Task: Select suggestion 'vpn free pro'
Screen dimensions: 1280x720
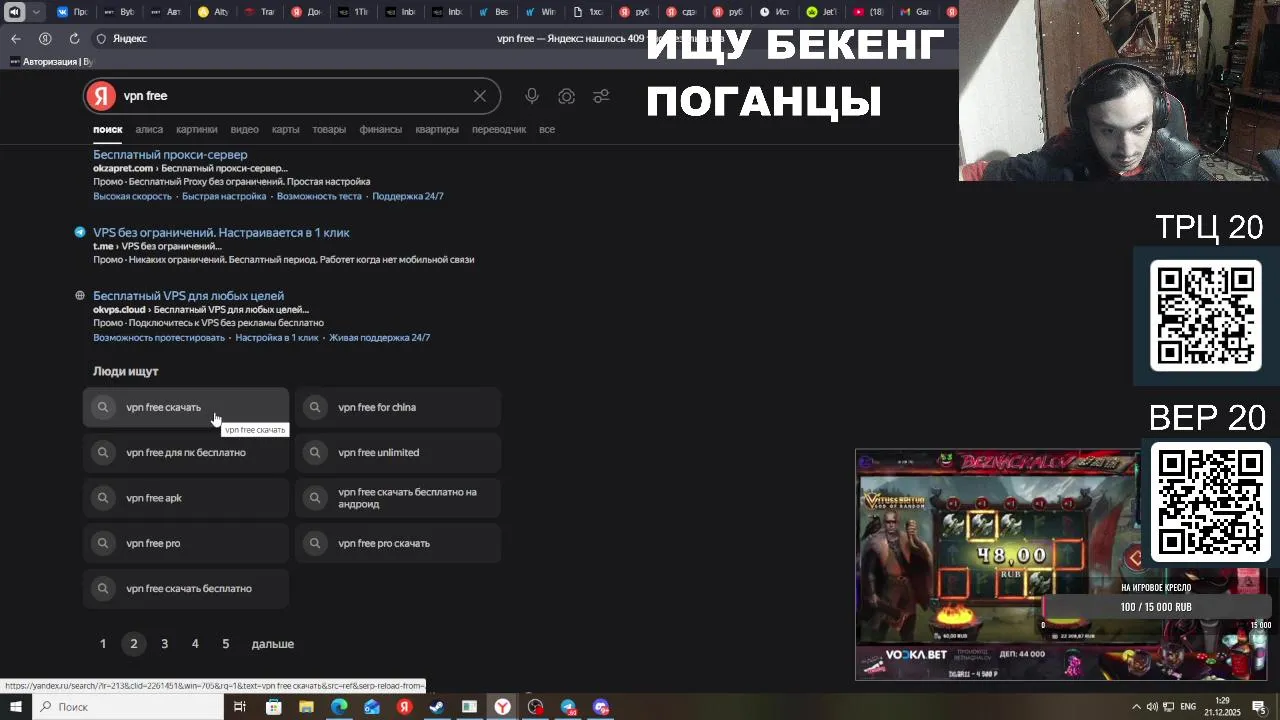Action: click(186, 543)
